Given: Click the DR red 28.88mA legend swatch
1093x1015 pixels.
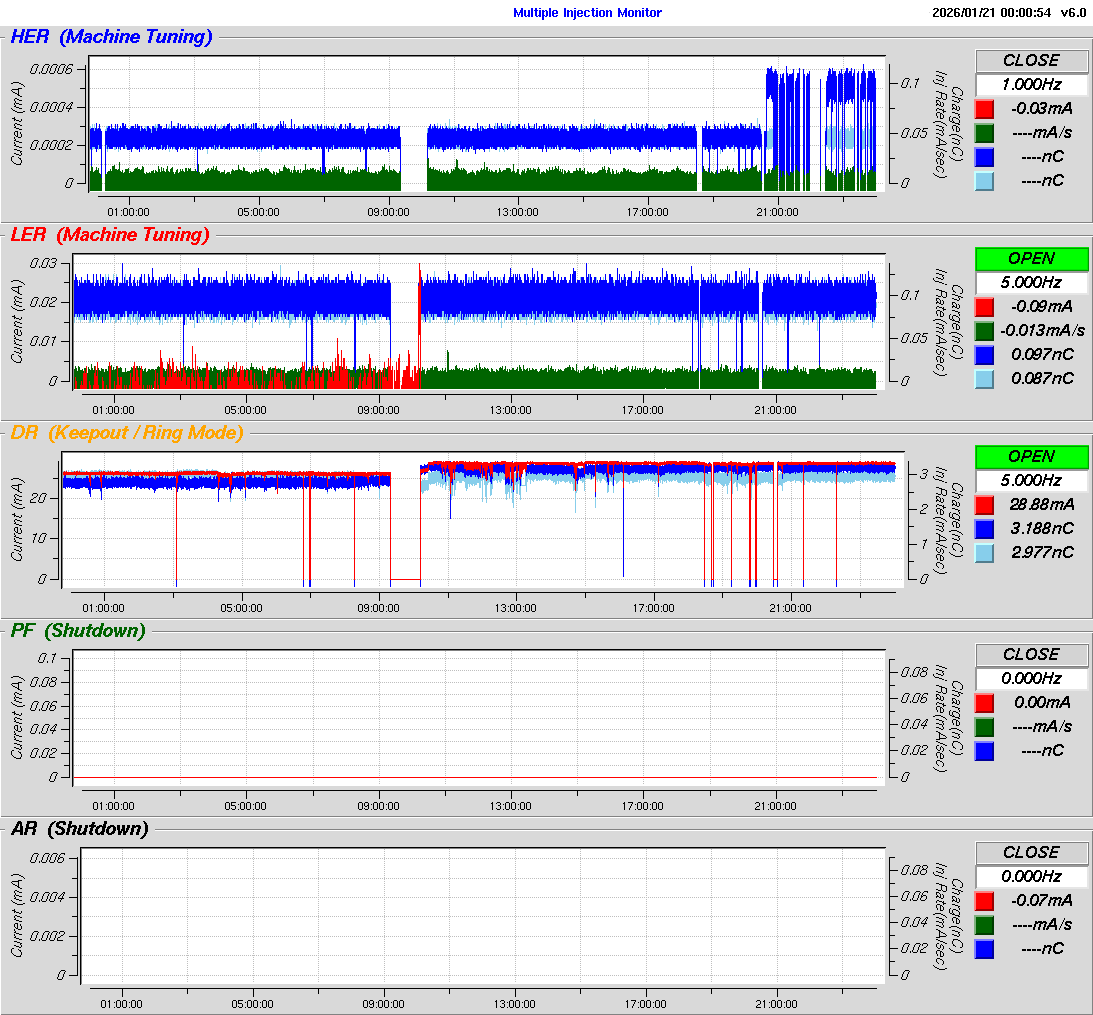Looking at the screenshot, I should pos(985,504).
